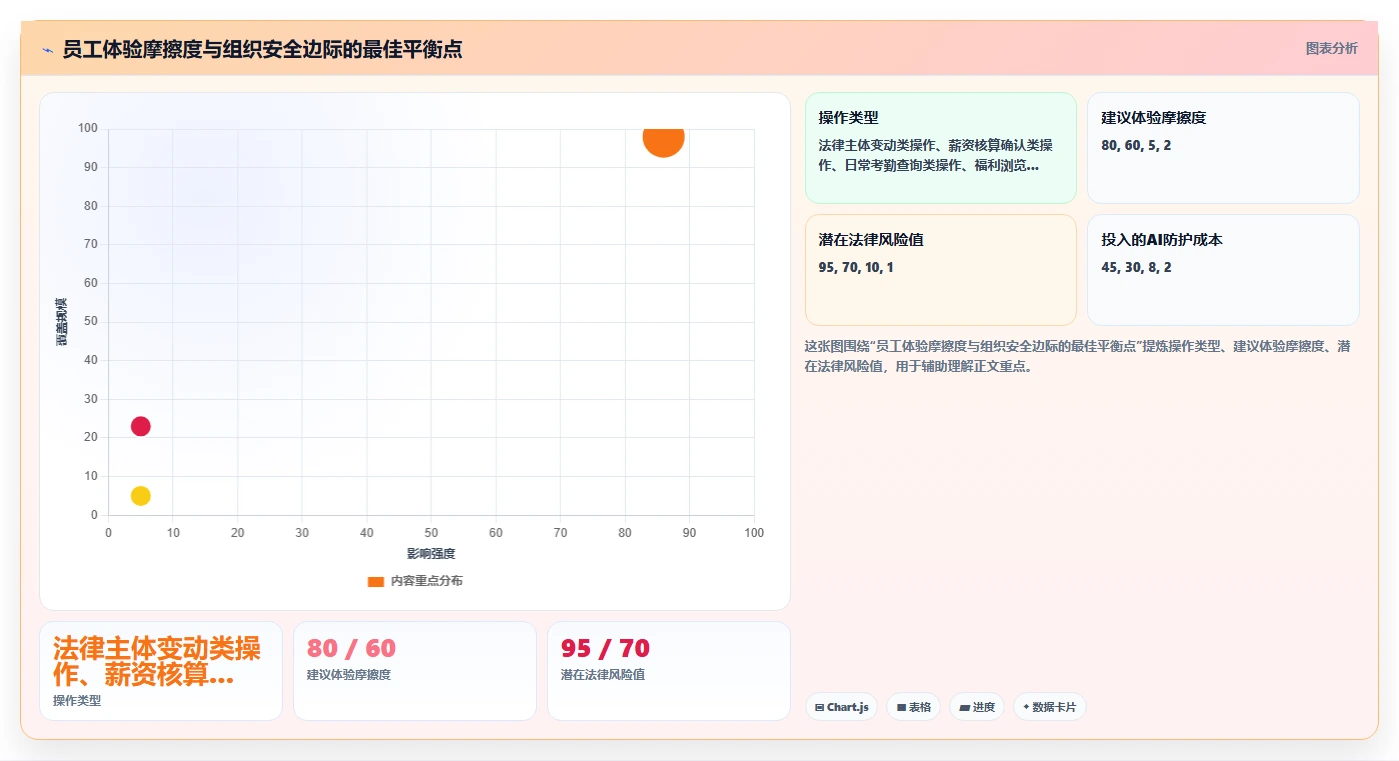Click the 95 / 70 summary tile
The width and height of the screenshot is (1399, 761).
point(669,671)
